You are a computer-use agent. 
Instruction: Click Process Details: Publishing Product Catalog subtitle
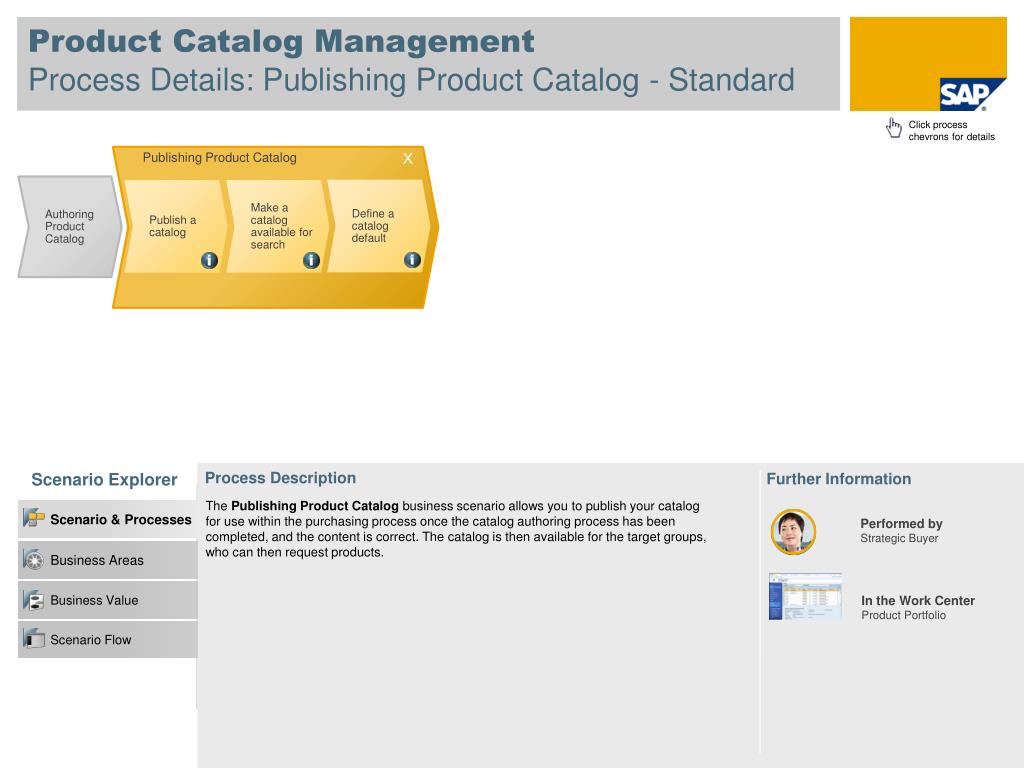click(x=411, y=80)
